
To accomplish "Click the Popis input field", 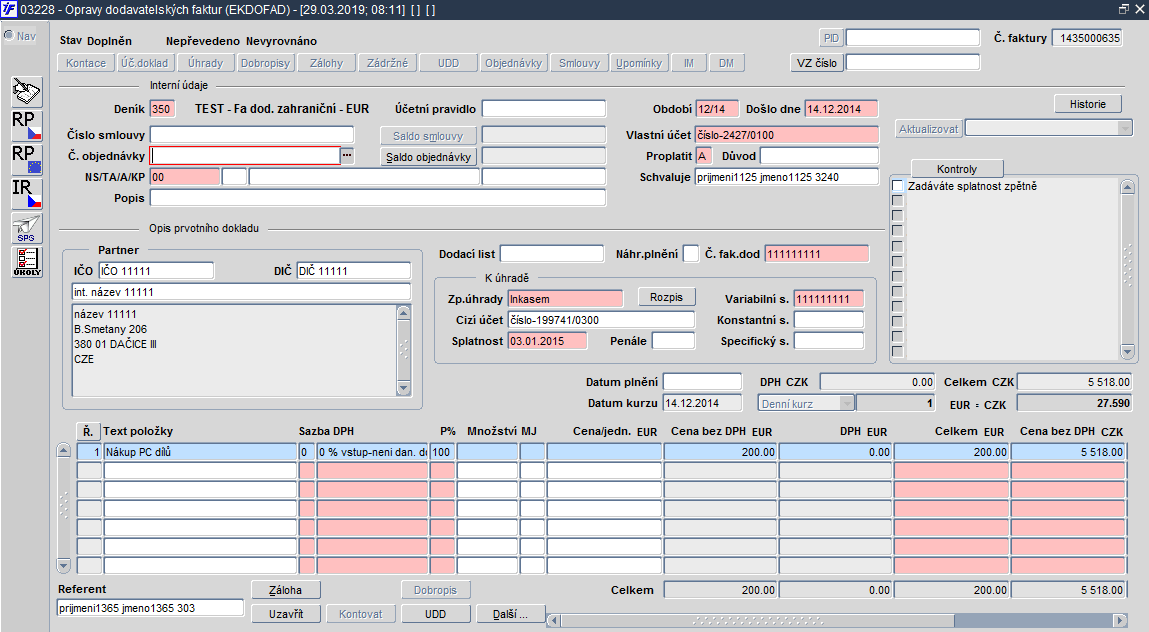I will 378,198.
